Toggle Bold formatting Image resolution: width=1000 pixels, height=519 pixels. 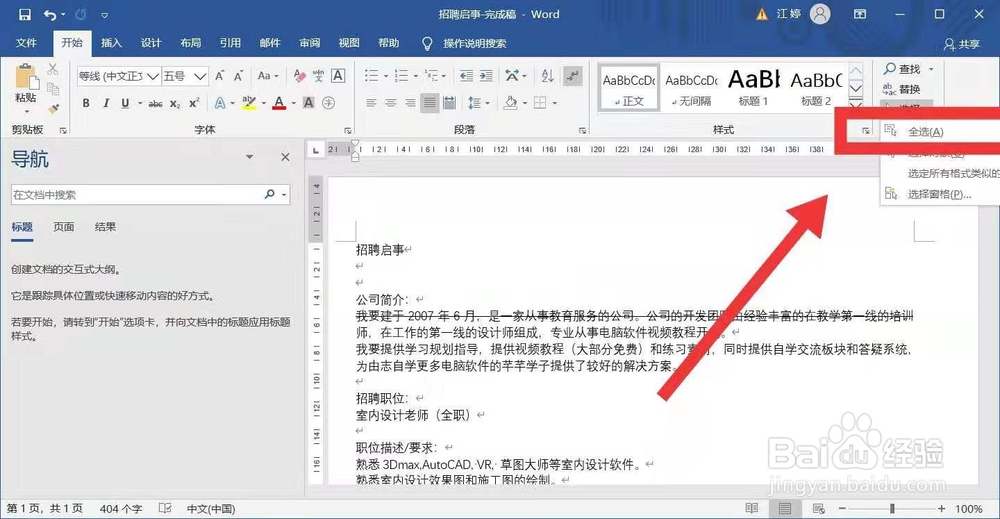click(x=86, y=103)
